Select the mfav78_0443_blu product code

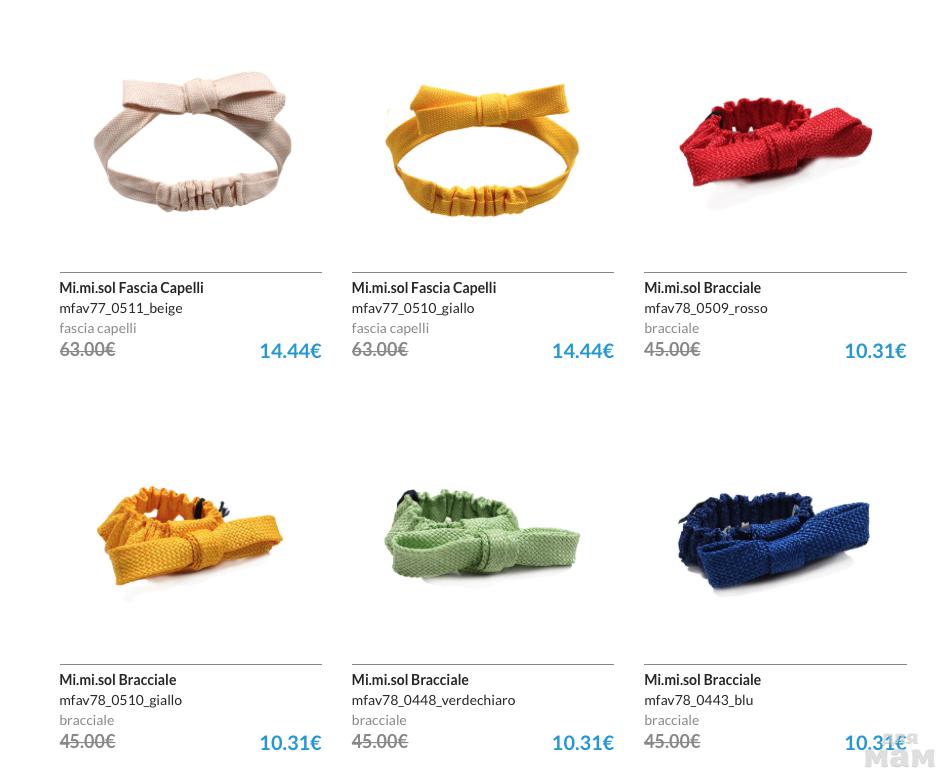pyautogui.click(x=699, y=700)
